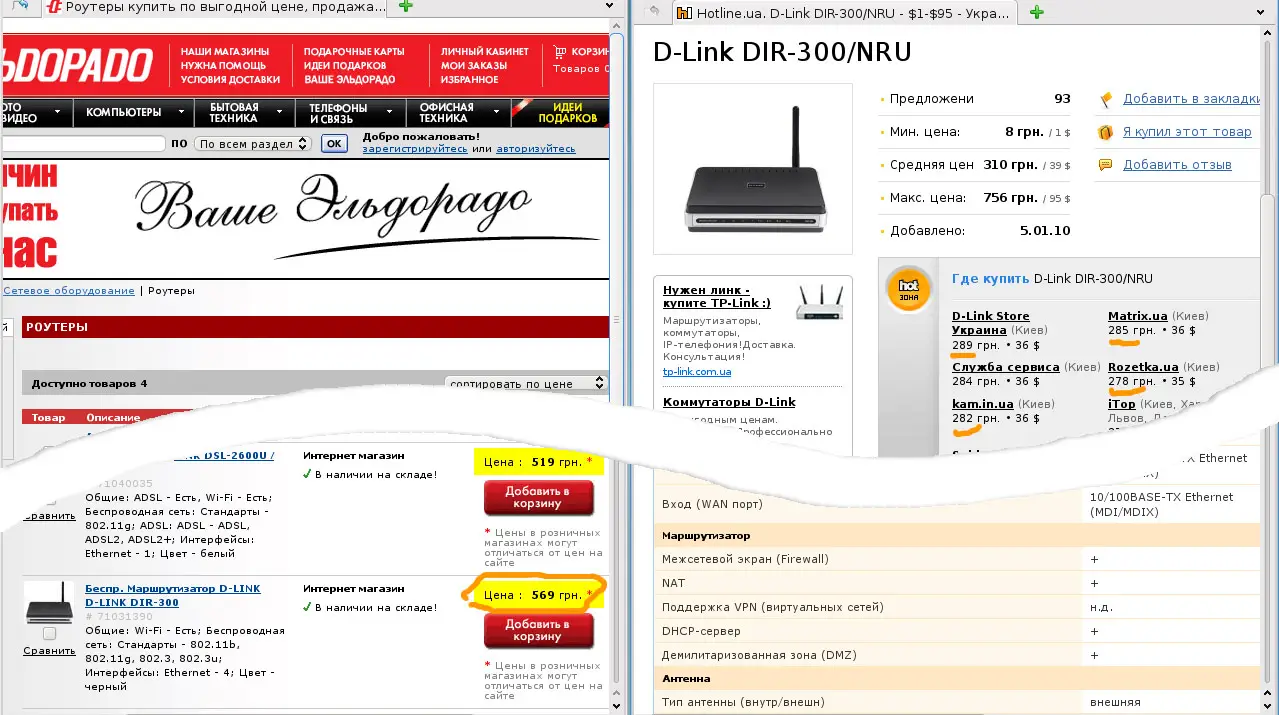This screenshot has height=715, width=1279.
Task: Tick the compare checkbox for D-LINK DIR-300
Action: pos(49,634)
